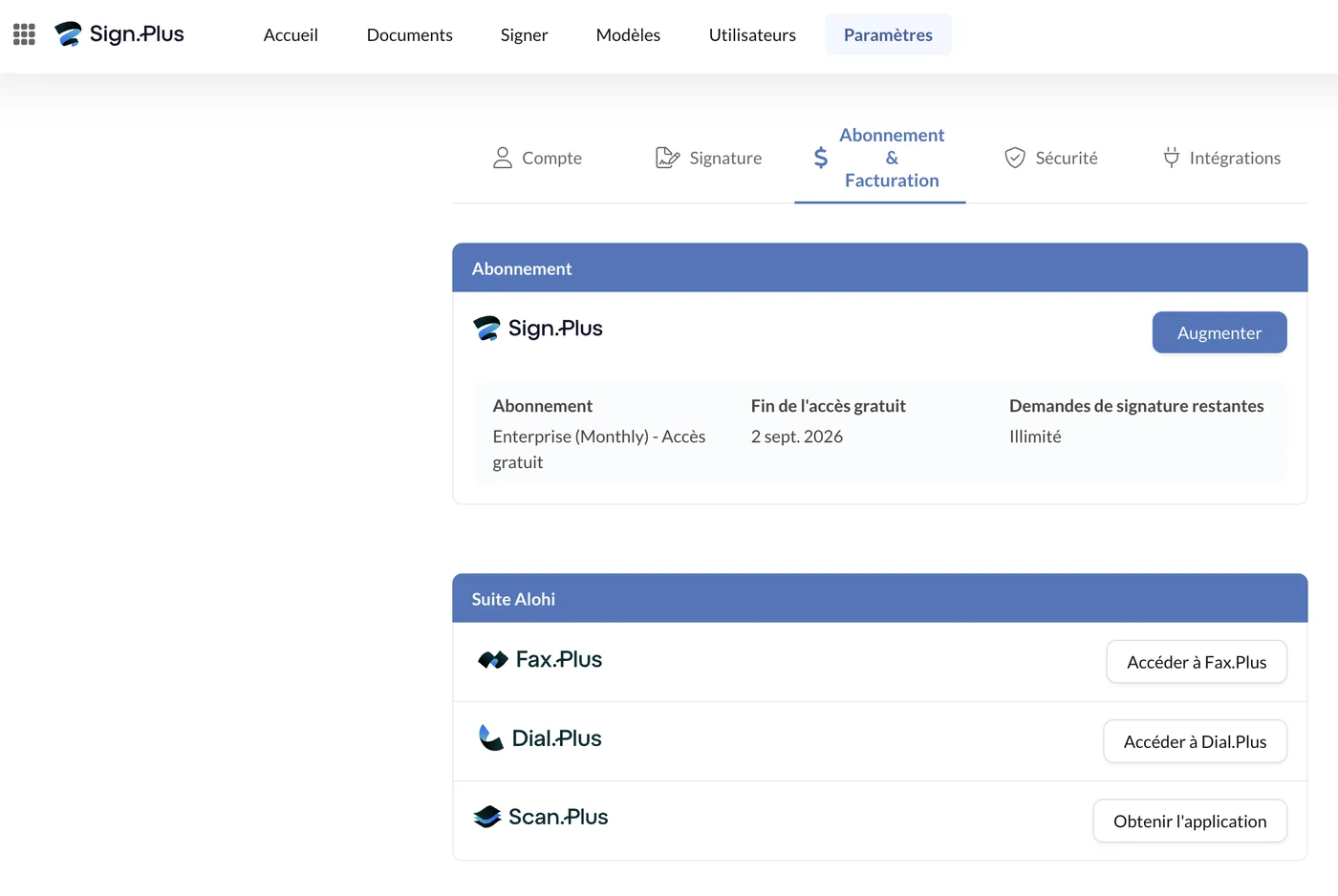Switch to the Sécurité tab
Image resolution: width=1338 pixels, height=896 pixels.
coord(1050,158)
